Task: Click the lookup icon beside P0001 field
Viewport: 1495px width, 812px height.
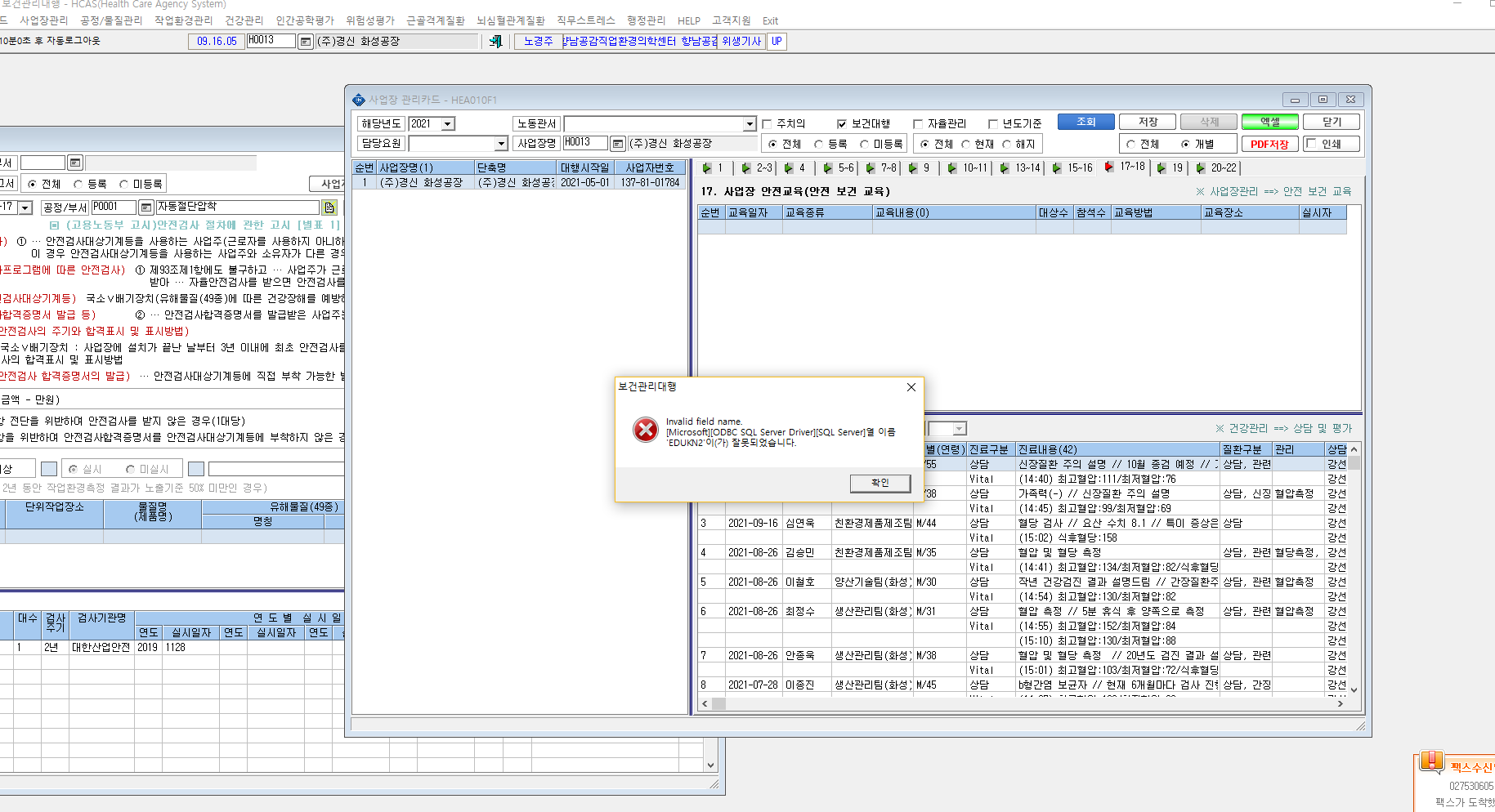Action: 145,207
